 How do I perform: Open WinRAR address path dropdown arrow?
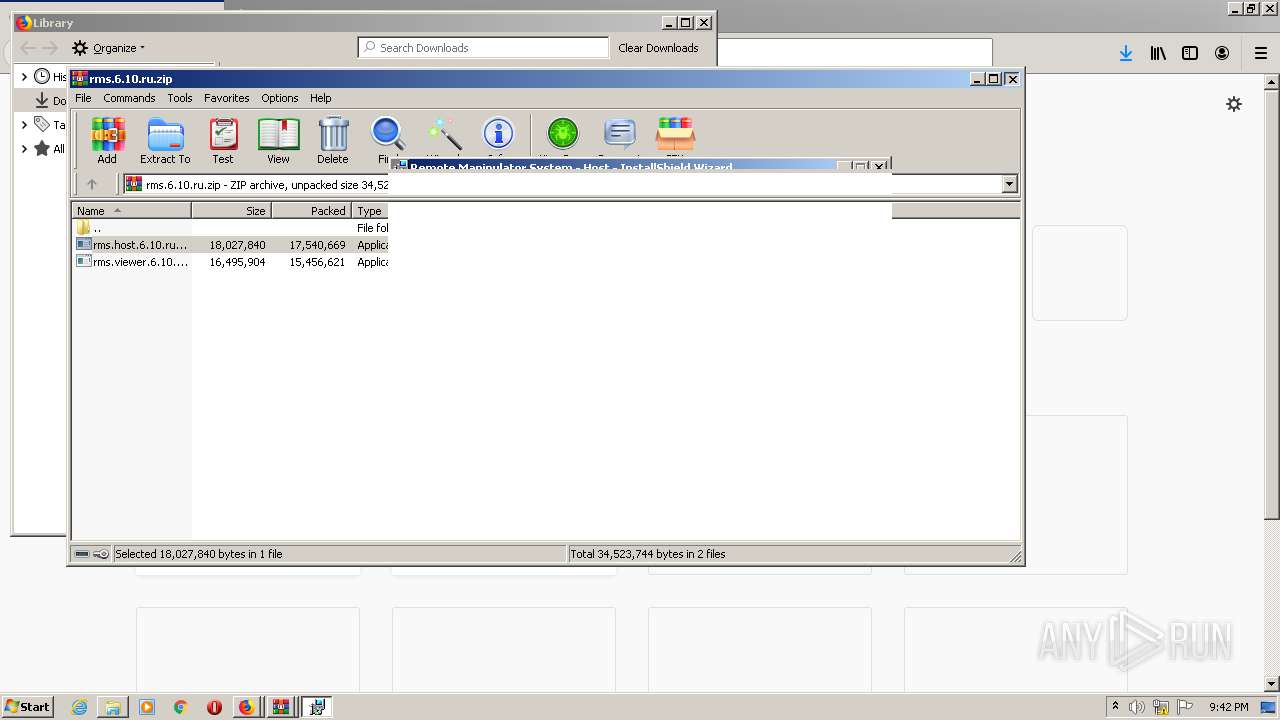[1009, 184]
